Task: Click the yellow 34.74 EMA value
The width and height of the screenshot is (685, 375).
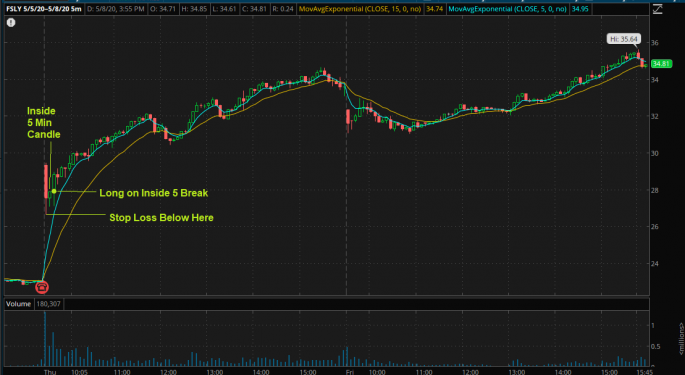Action: [x=434, y=9]
